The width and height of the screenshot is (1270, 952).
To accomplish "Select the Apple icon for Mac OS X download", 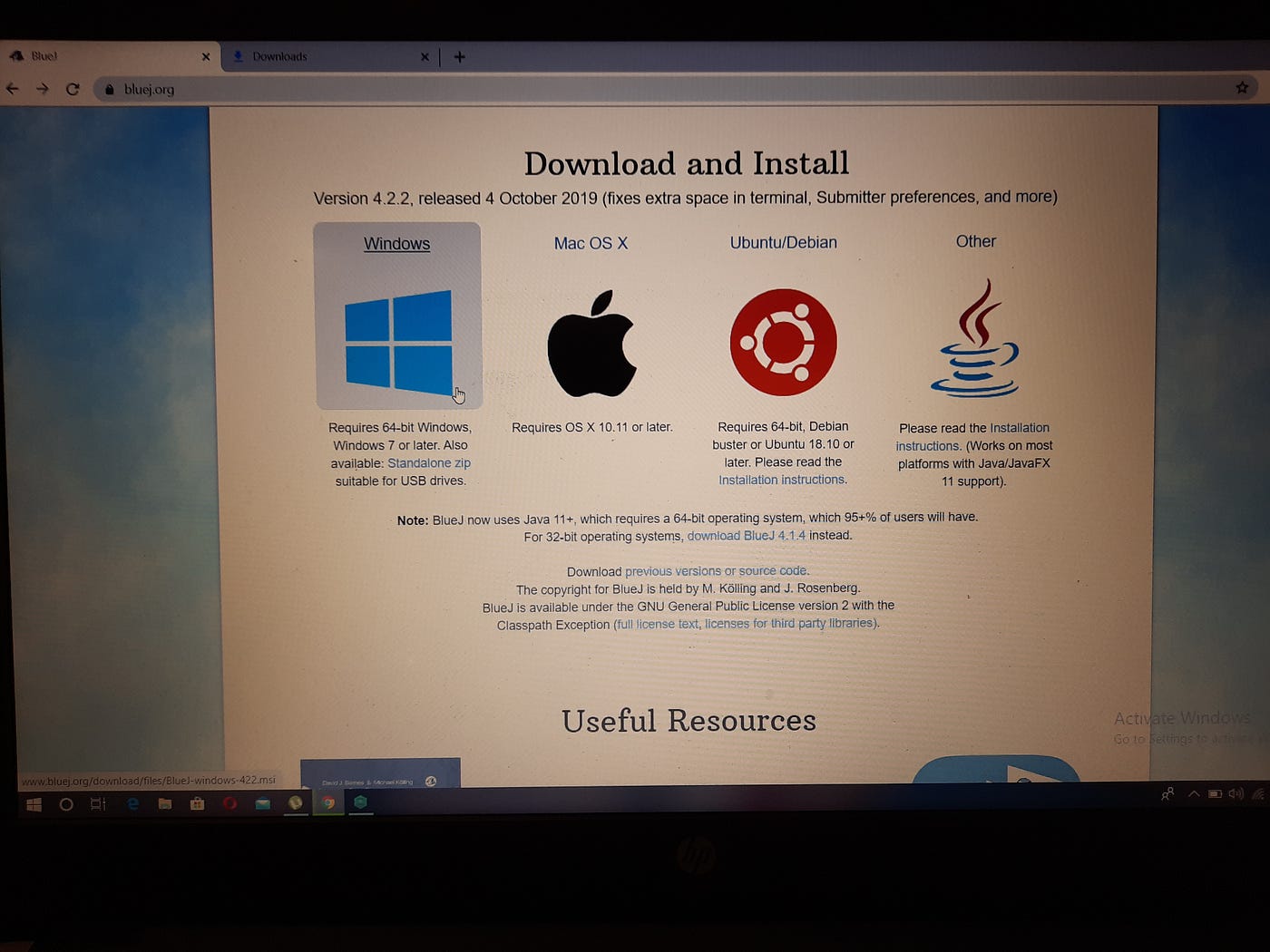I will point(591,345).
